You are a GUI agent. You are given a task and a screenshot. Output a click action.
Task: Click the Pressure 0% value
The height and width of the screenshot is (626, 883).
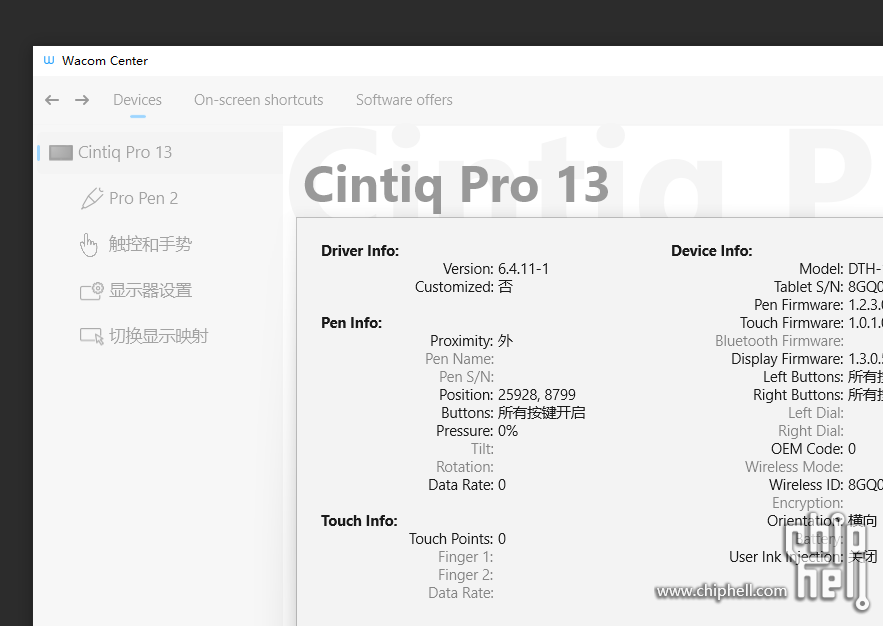pyautogui.click(x=508, y=431)
